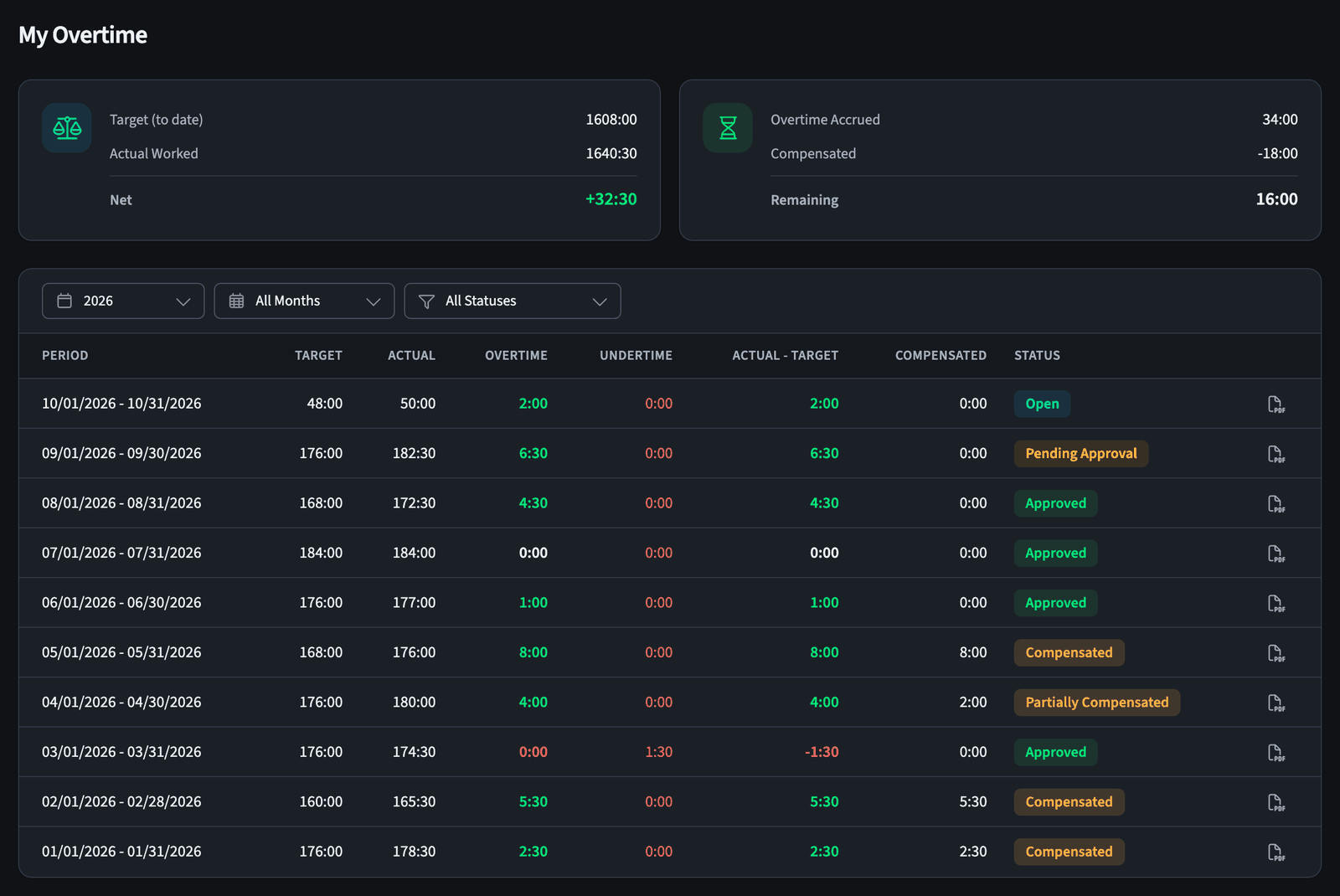Click the ACTUAL - TARGET column header

click(x=785, y=355)
